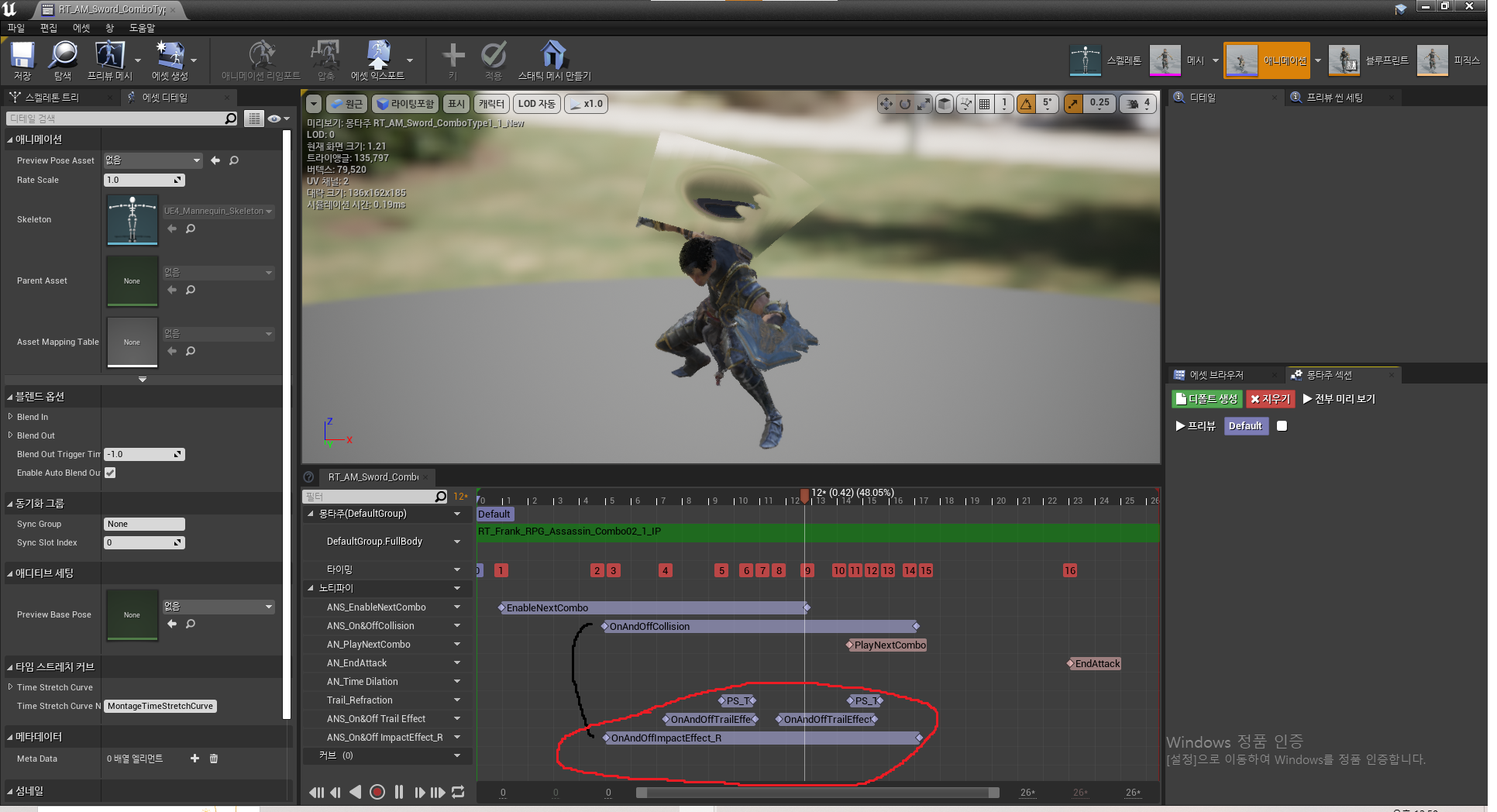Open the 도움말 (Help) menu
Viewport: 1497px width, 812px height.
coord(142,28)
